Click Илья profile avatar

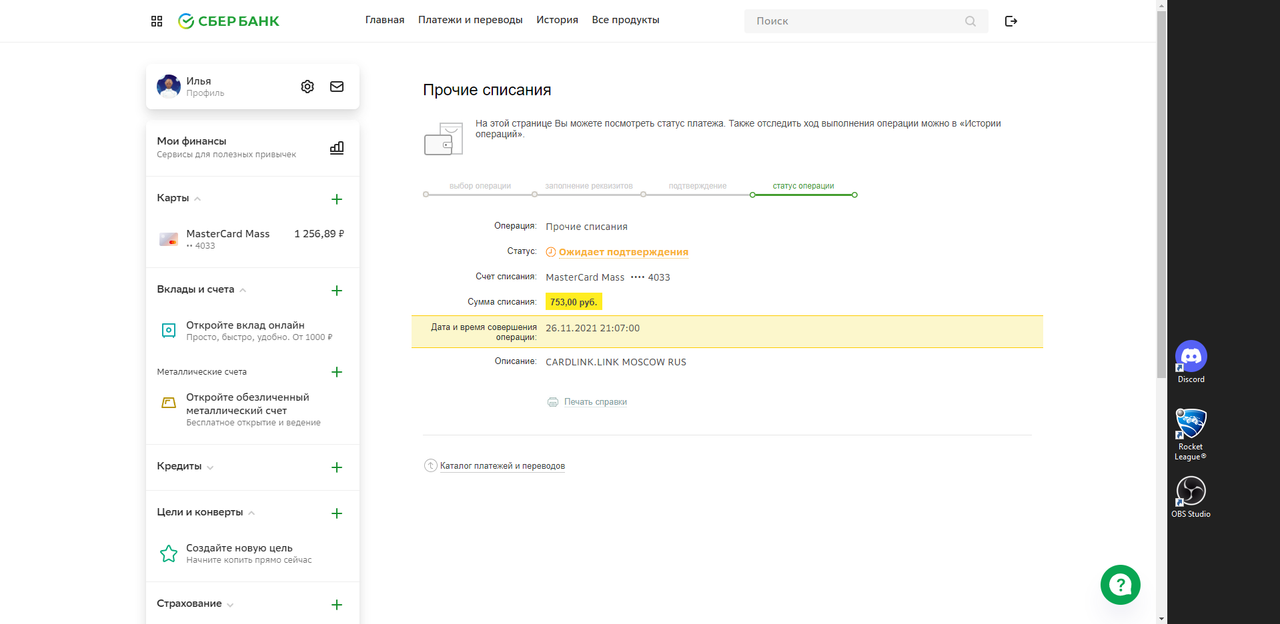pyautogui.click(x=168, y=86)
